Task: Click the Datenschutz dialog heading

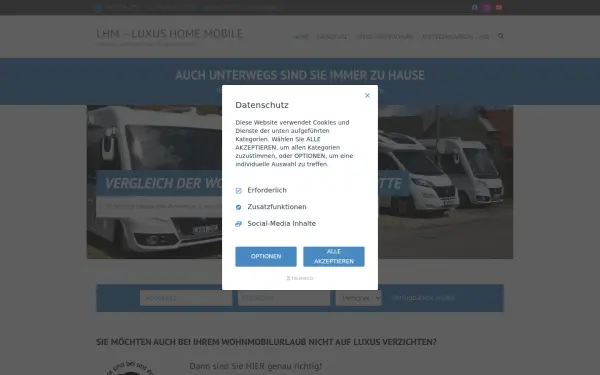Action: 262,105
